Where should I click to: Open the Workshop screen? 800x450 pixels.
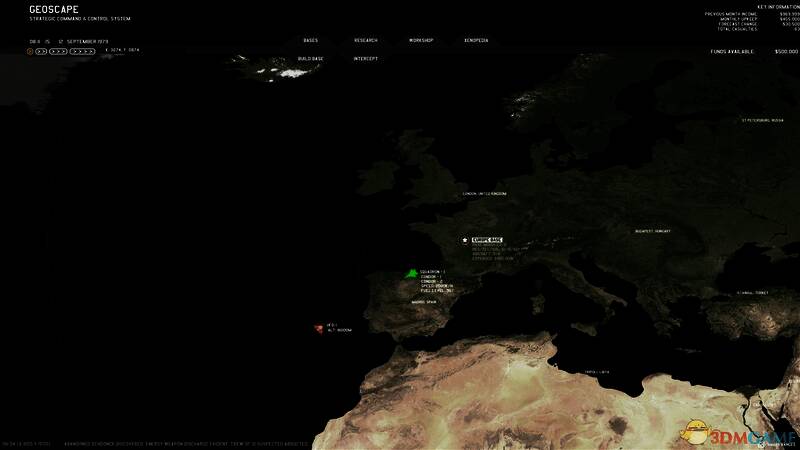pos(421,40)
